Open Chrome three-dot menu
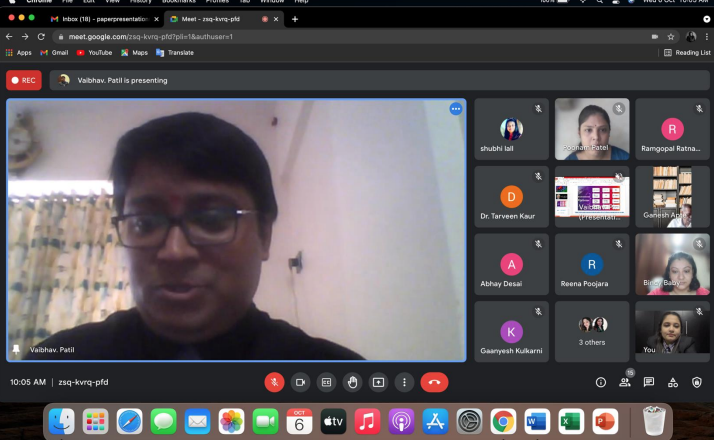This screenshot has height=440, width=714. pos(707,36)
